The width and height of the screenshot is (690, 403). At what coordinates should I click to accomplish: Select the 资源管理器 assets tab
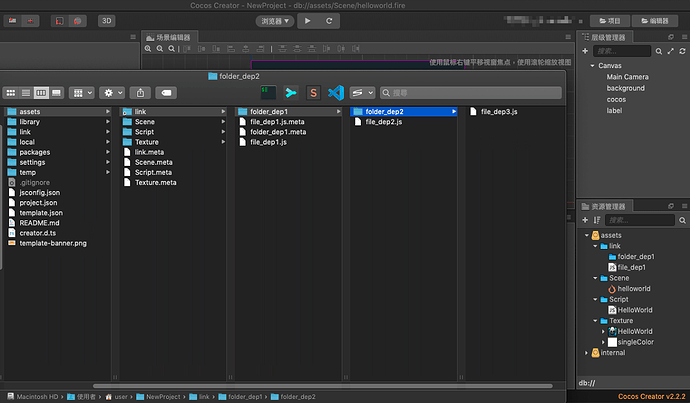tap(604, 206)
